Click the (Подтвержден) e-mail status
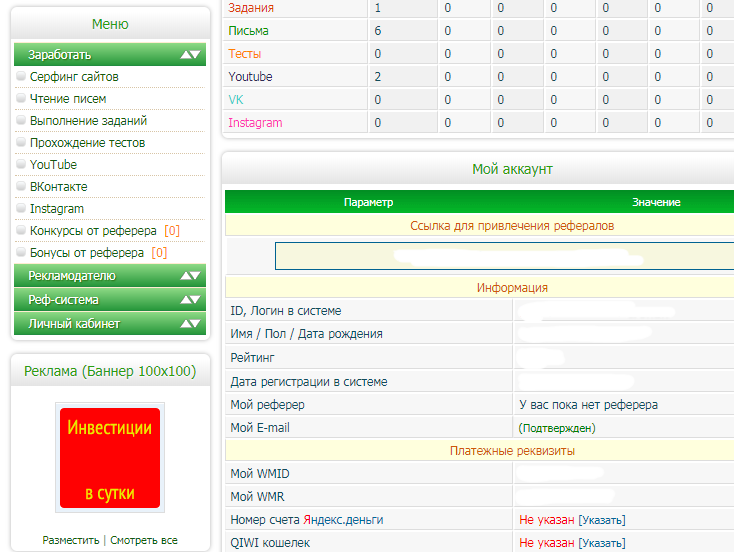This screenshot has height=552, width=735. click(x=557, y=428)
